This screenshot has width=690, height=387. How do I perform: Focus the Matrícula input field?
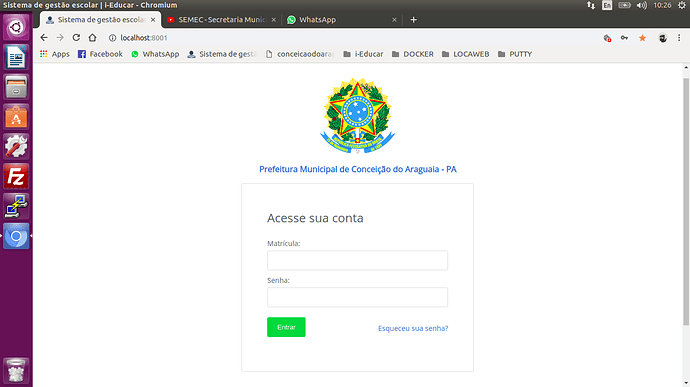pyautogui.click(x=357, y=260)
